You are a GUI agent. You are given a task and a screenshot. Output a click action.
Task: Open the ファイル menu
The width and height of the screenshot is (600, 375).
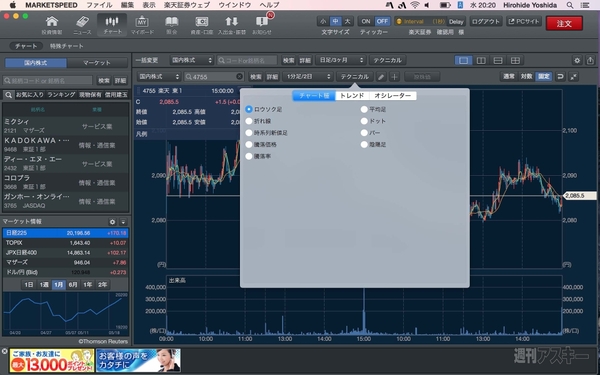point(99,5)
